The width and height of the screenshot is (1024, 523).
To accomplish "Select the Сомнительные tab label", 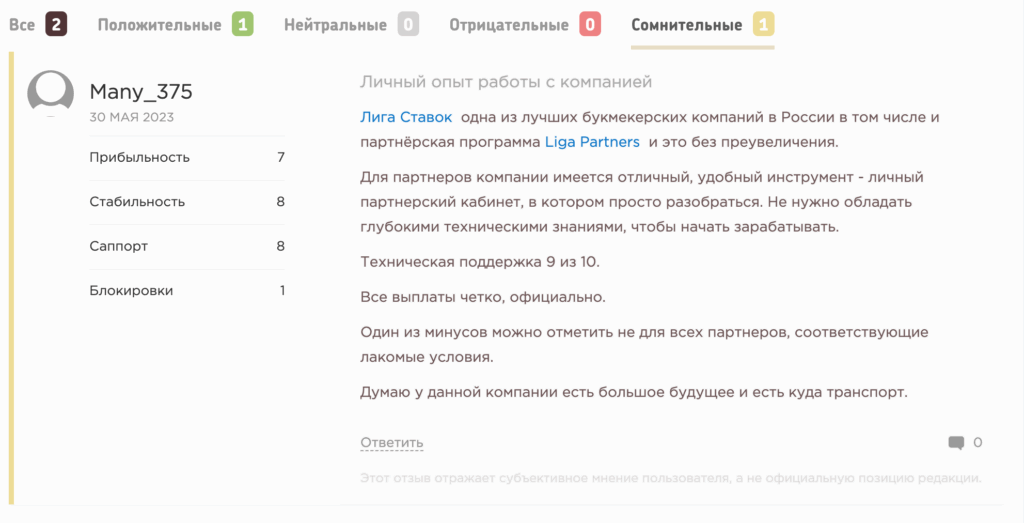I will (x=686, y=25).
